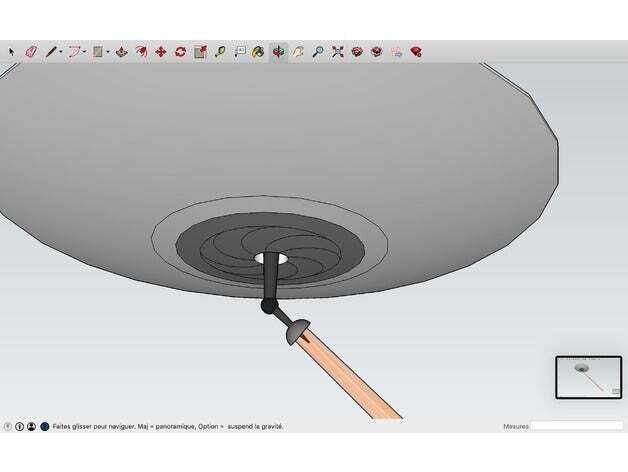Click the info credits status bar icon
Viewport: 628px width, 472px height.
(20, 426)
